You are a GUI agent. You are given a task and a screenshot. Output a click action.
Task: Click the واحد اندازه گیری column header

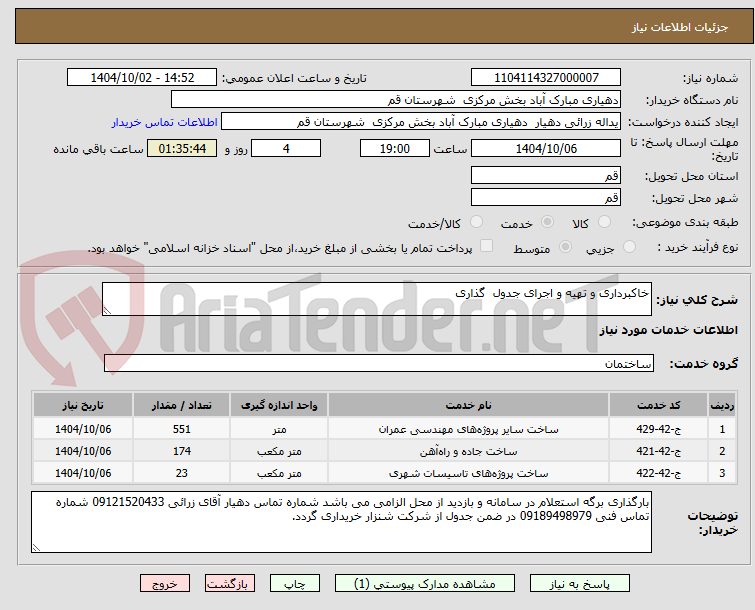pyautogui.click(x=279, y=405)
